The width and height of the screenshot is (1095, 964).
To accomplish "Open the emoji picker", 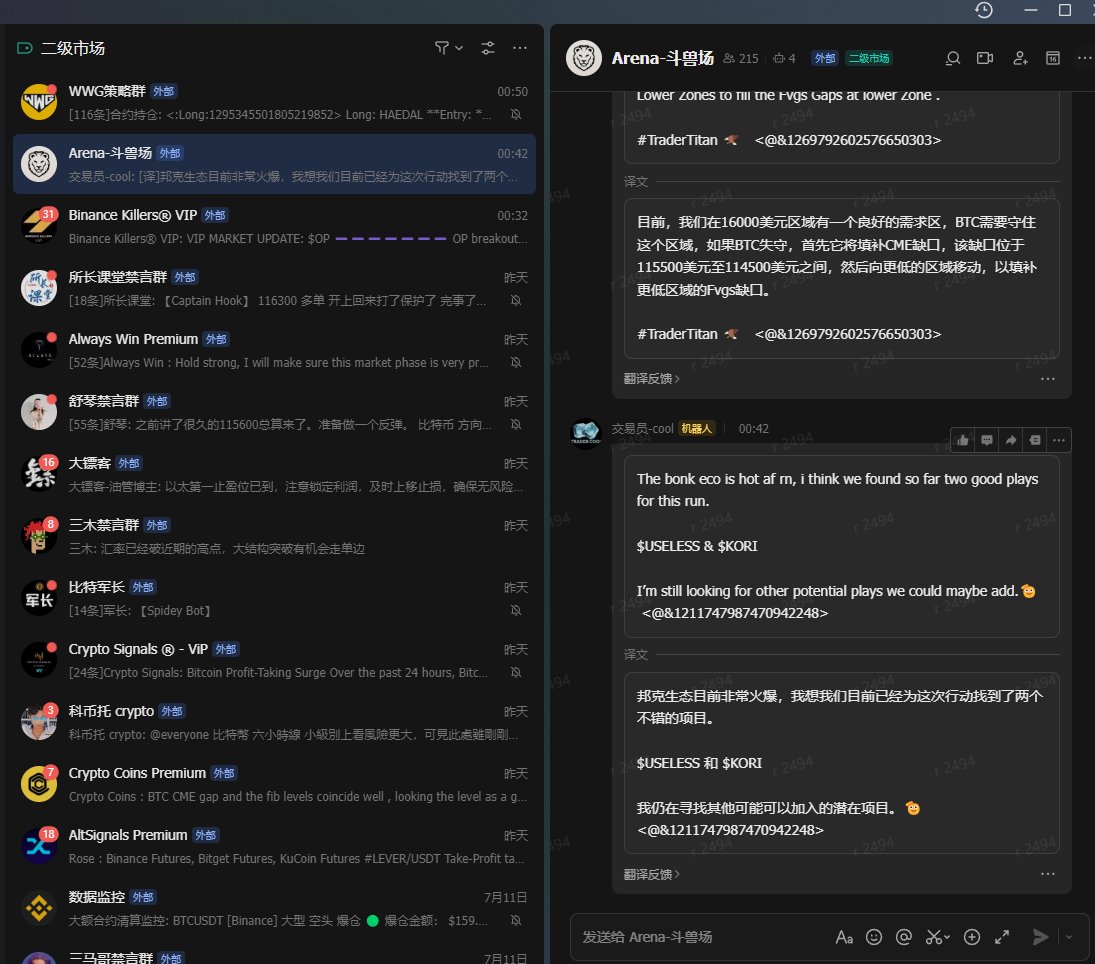I will coord(874,937).
